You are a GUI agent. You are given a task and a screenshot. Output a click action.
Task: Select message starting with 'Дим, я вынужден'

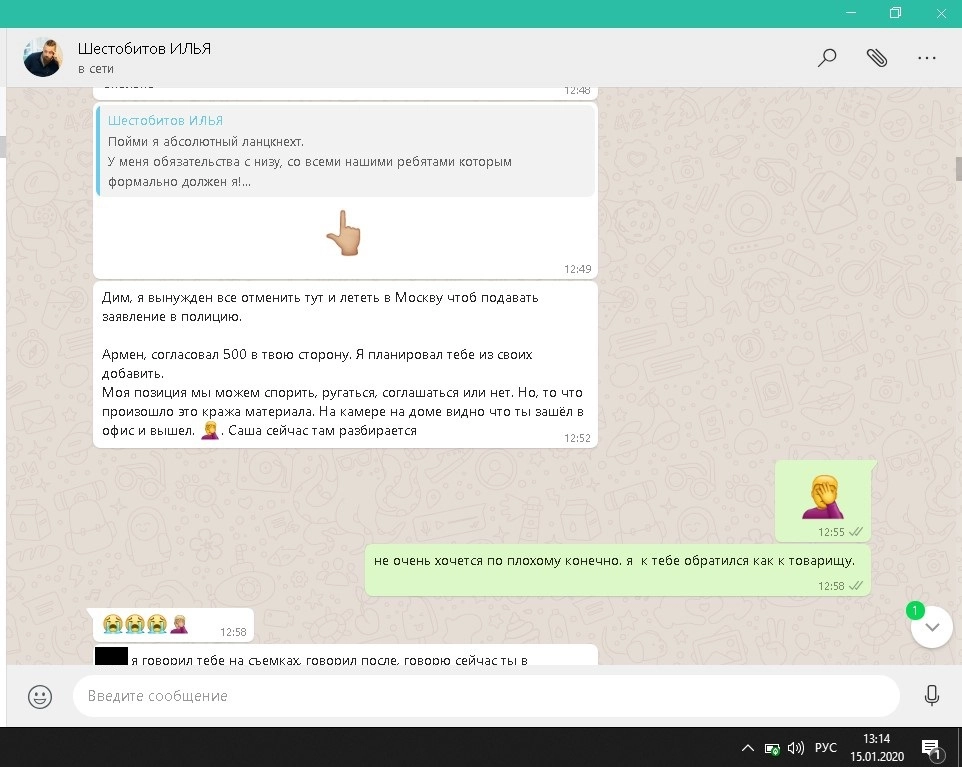pyautogui.click(x=345, y=364)
